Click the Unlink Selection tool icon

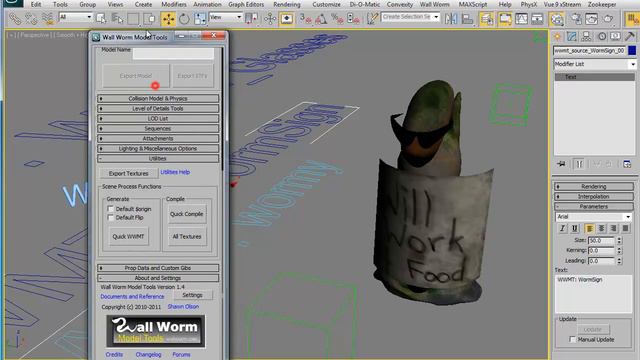[31, 19]
